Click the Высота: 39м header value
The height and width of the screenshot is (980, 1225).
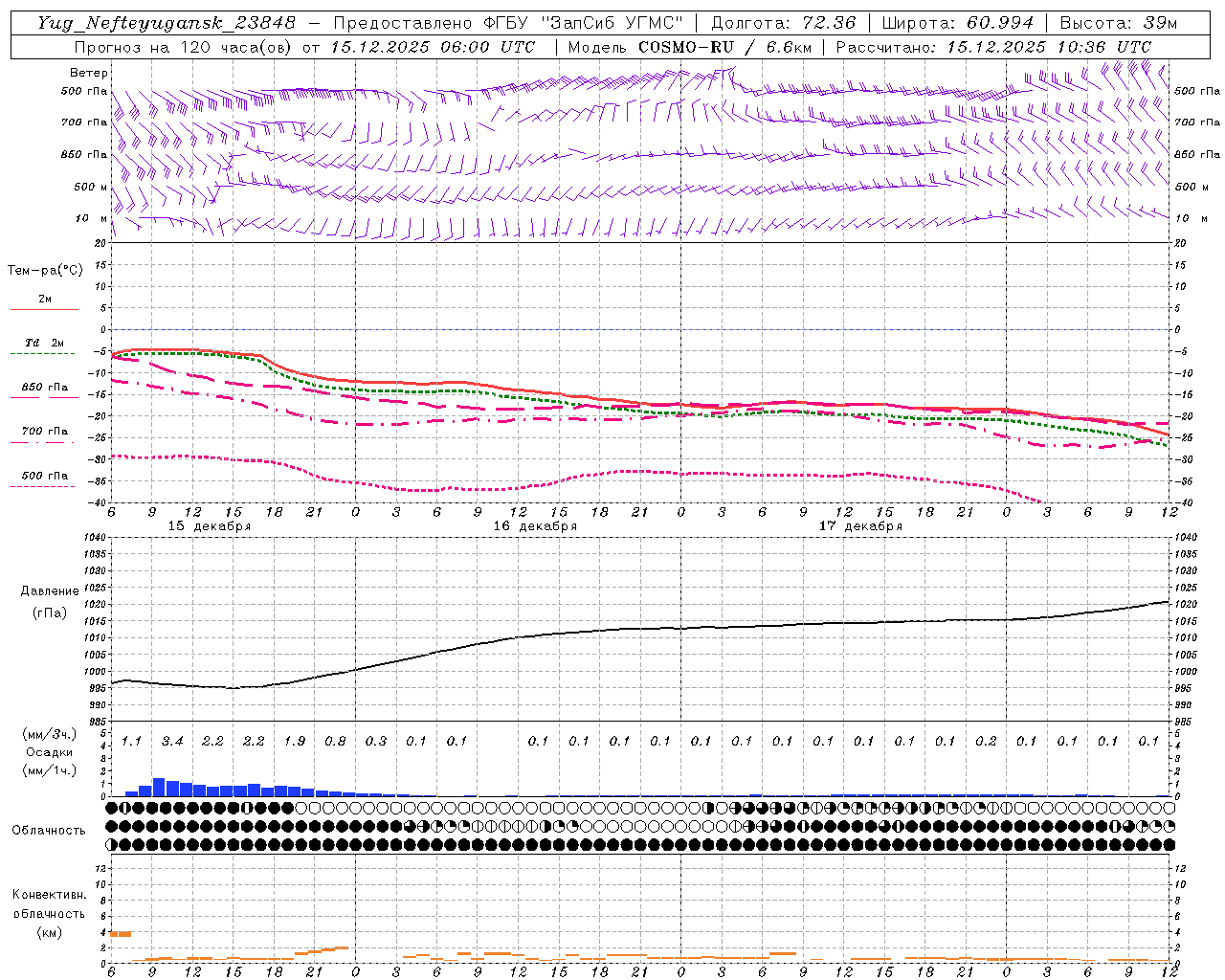(x=1119, y=23)
